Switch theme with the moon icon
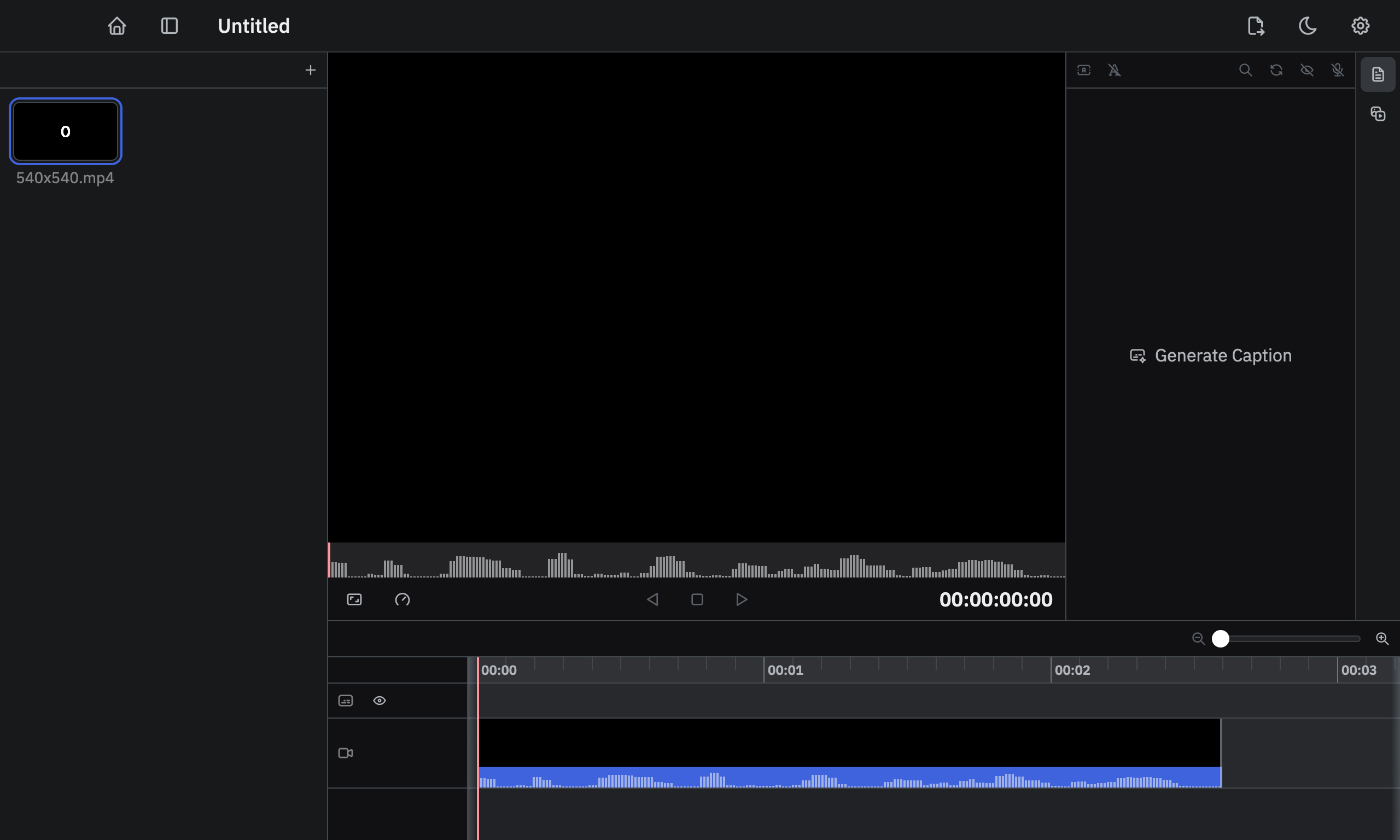This screenshot has height=840, width=1400. [1307, 26]
